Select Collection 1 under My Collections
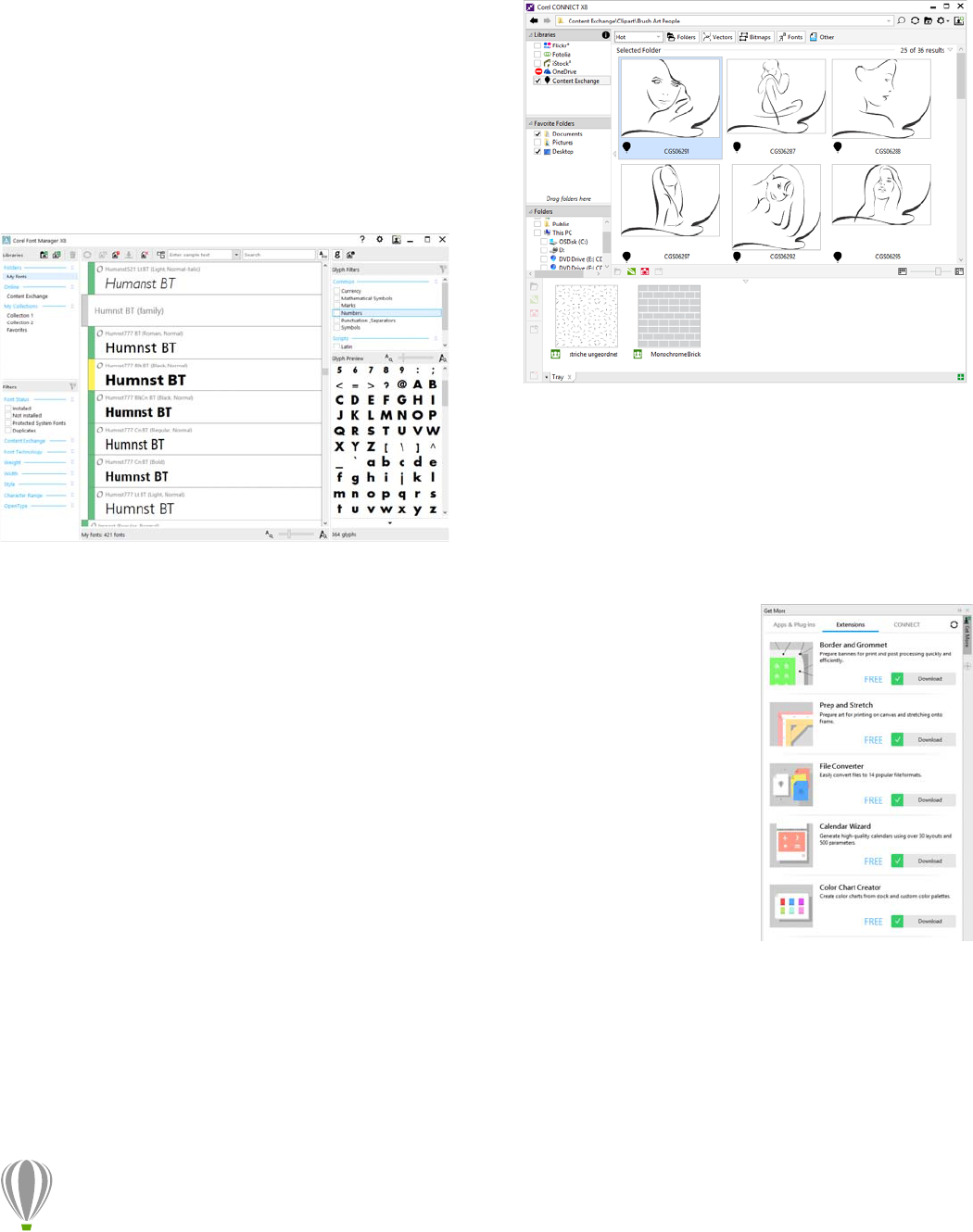This screenshot has width=973, height=1232. point(19,315)
